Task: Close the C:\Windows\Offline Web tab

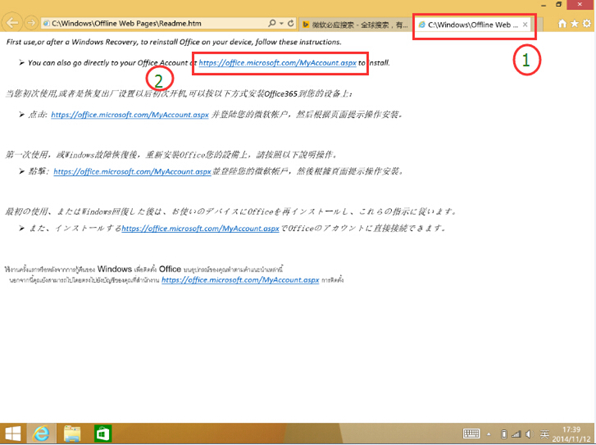Action: coord(525,25)
